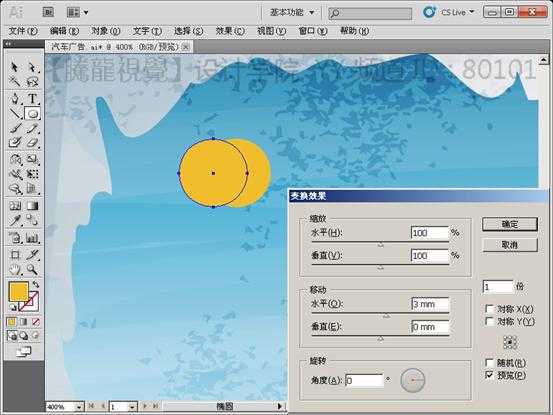The width and height of the screenshot is (553, 415).
Task: Select the Mesh tool
Action: (14, 206)
